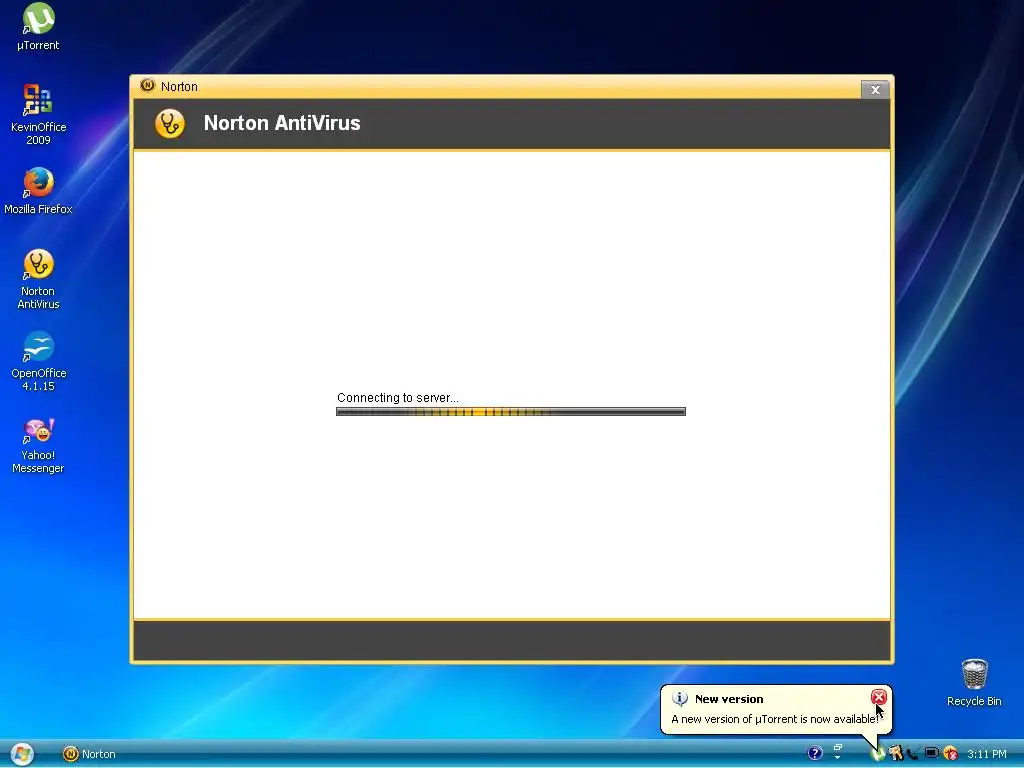Launch the Mozilla Firefox desktop shortcut
This screenshot has height=768, width=1024.
point(38,191)
